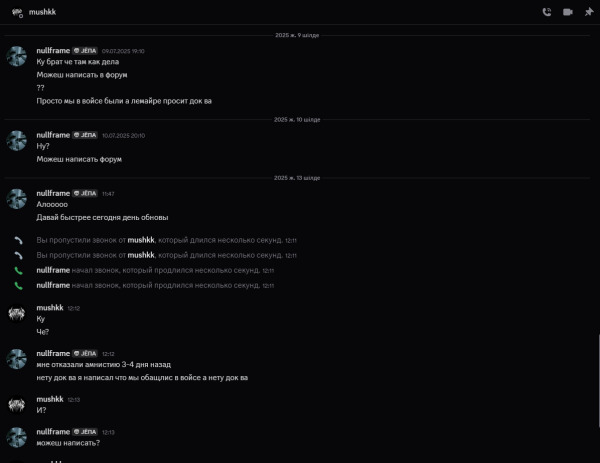The height and width of the screenshot is (463, 600).
Task: Click first missed call phone icon
Action: [x=18, y=240]
